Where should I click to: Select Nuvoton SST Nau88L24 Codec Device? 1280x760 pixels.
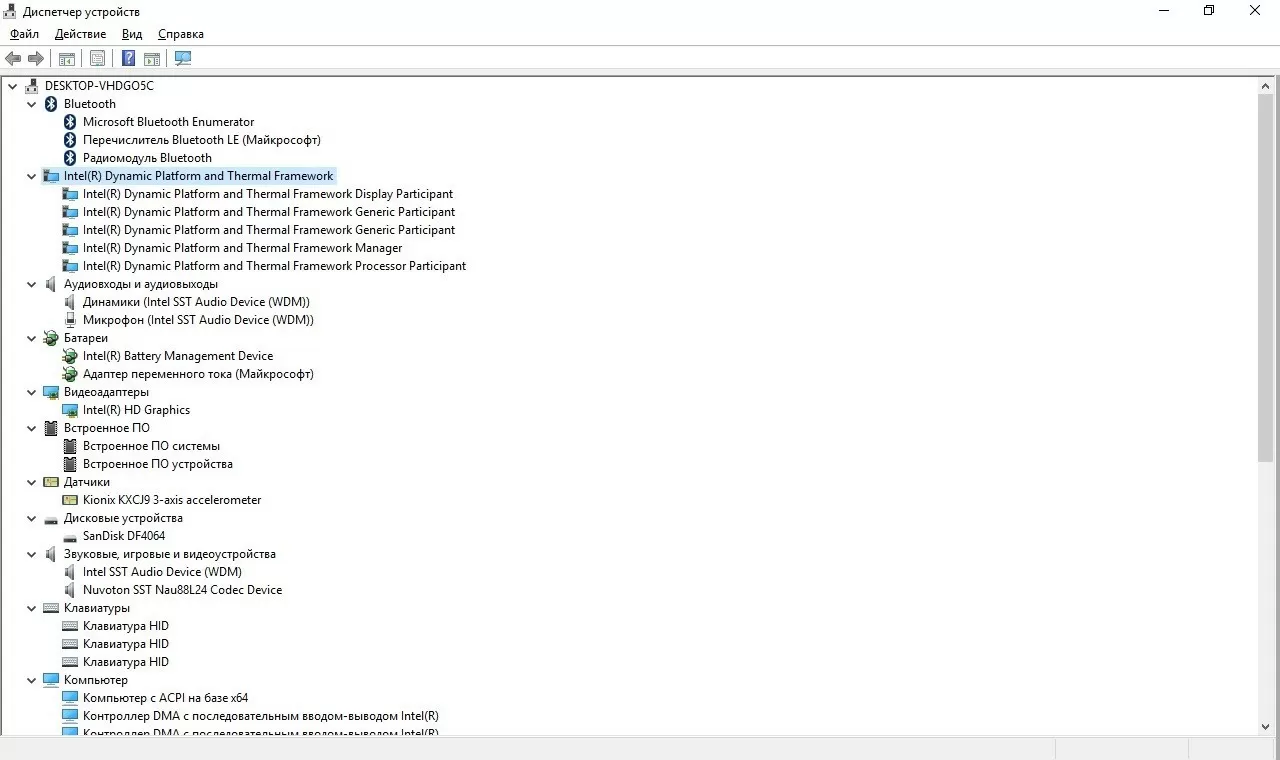point(182,590)
